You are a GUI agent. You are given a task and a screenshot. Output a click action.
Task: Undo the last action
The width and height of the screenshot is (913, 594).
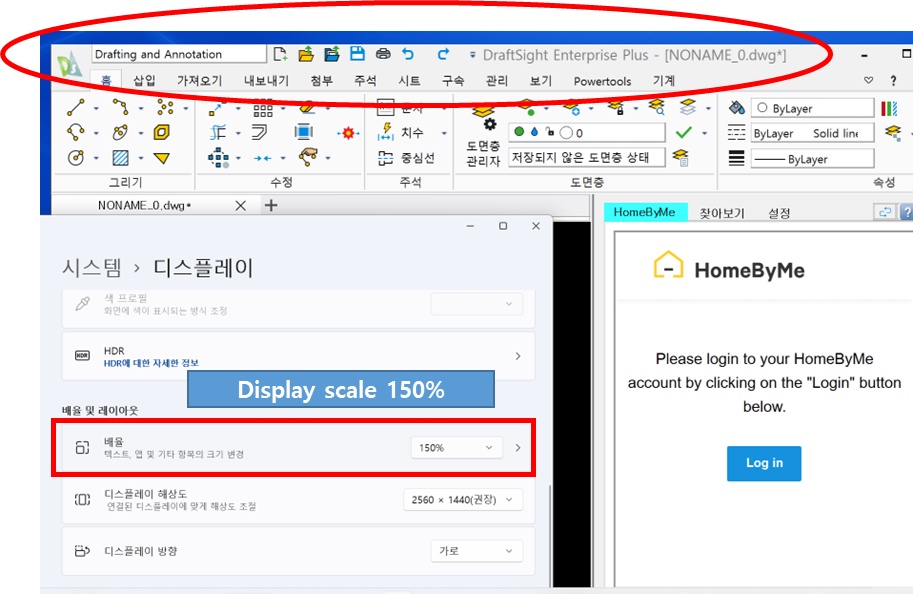(408, 54)
